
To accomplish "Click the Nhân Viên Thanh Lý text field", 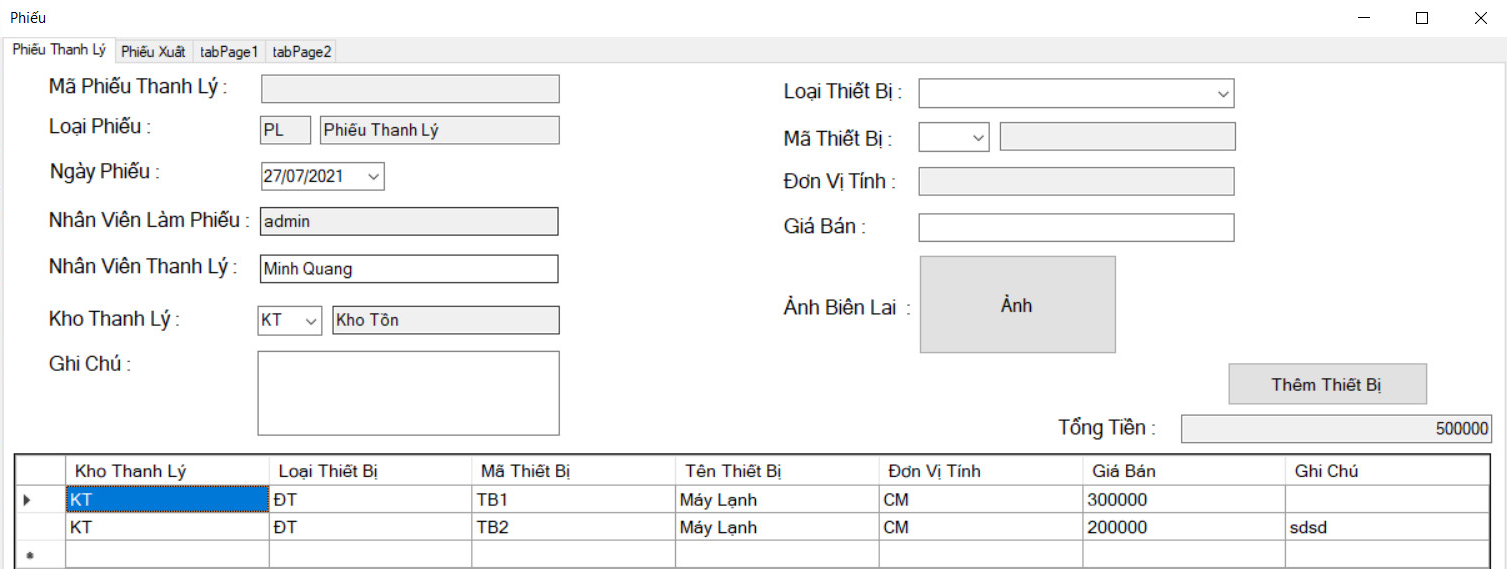I will pos(408,269).
